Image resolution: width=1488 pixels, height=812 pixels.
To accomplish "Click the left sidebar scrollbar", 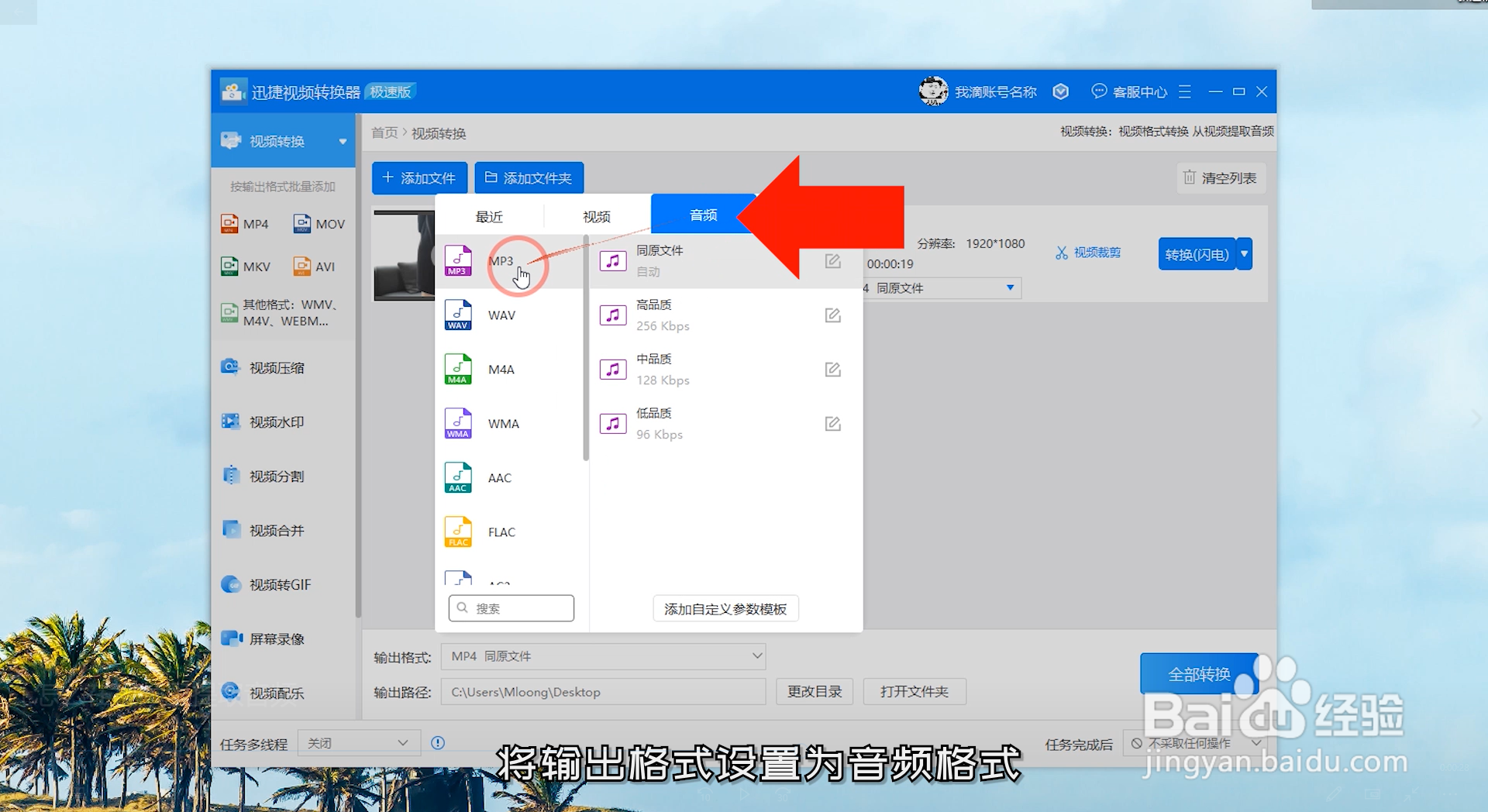I will pos(358,366).
